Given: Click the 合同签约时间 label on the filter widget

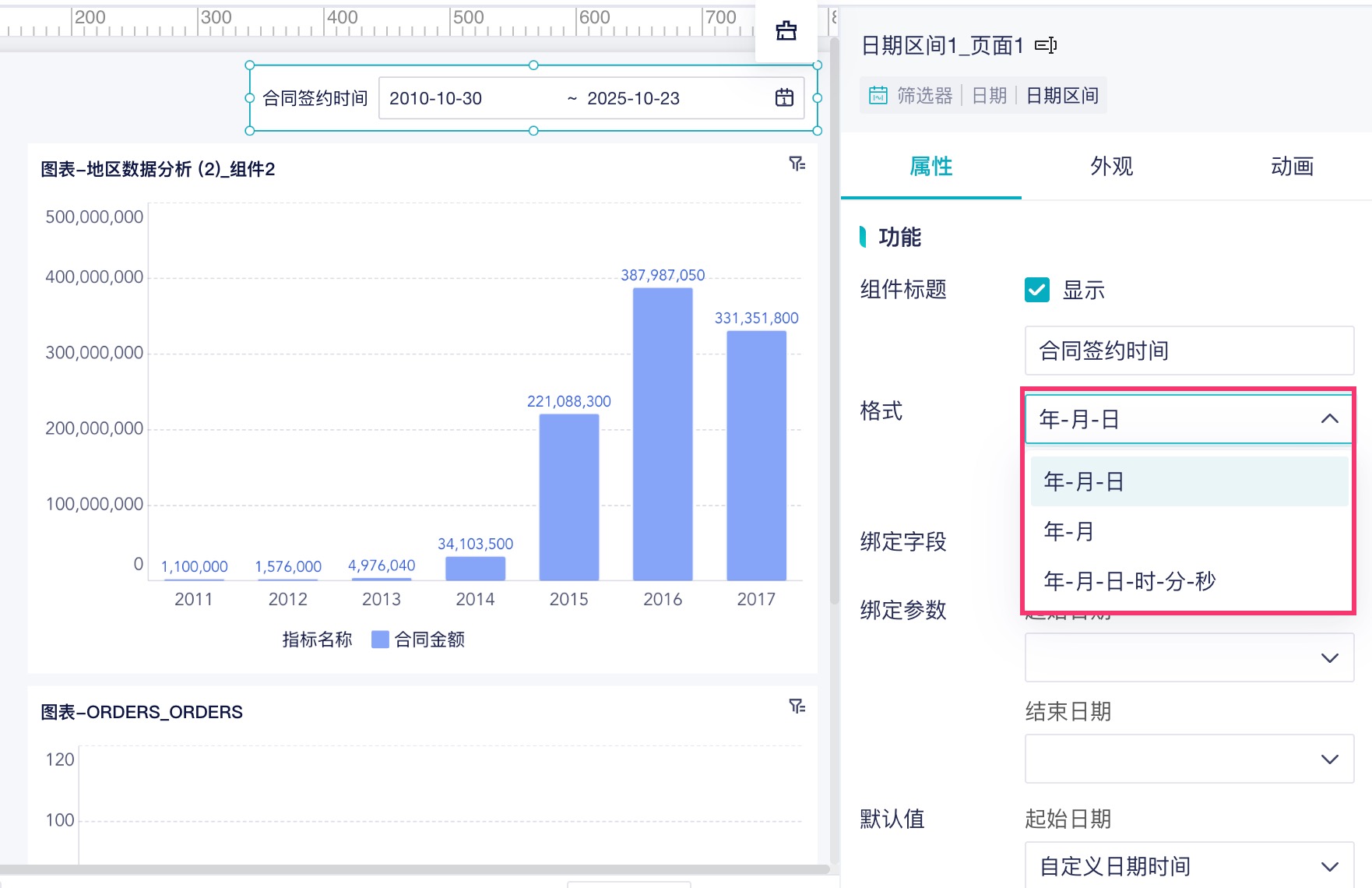Looking at the screenshot, I should (315, 98).
